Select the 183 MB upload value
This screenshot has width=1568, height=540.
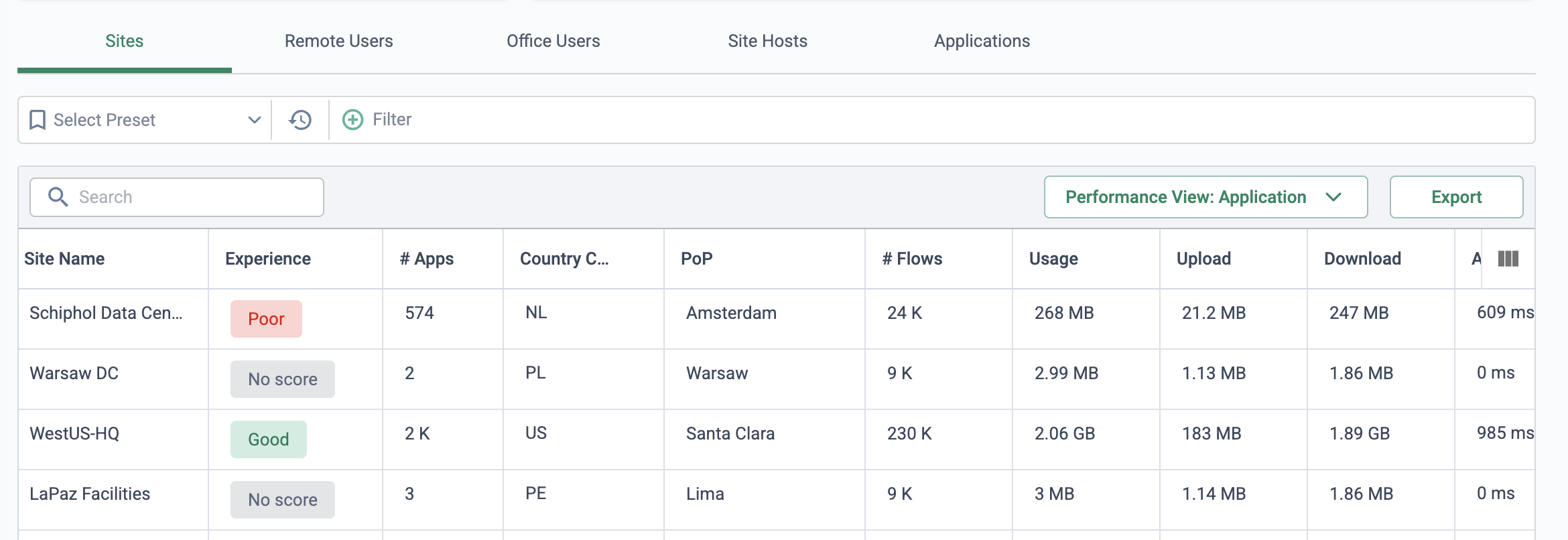pyautogui.click(x=1212, y=433)
